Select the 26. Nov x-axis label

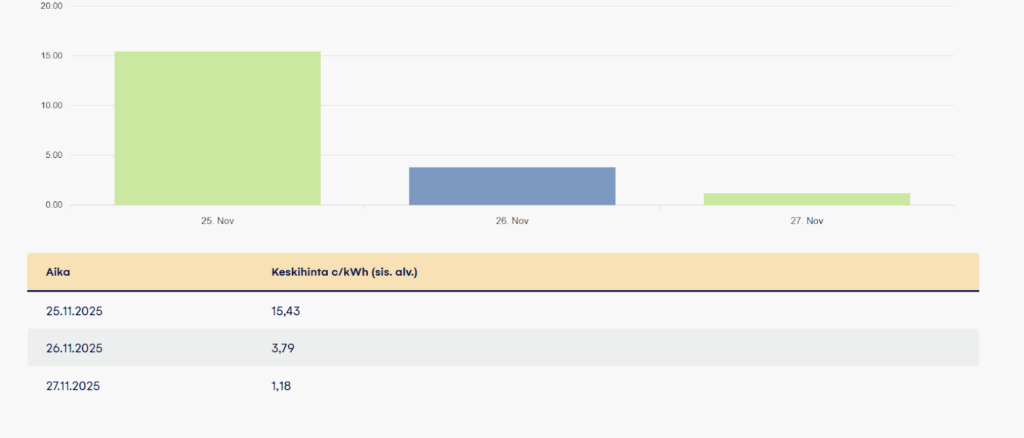pos(512,220)
